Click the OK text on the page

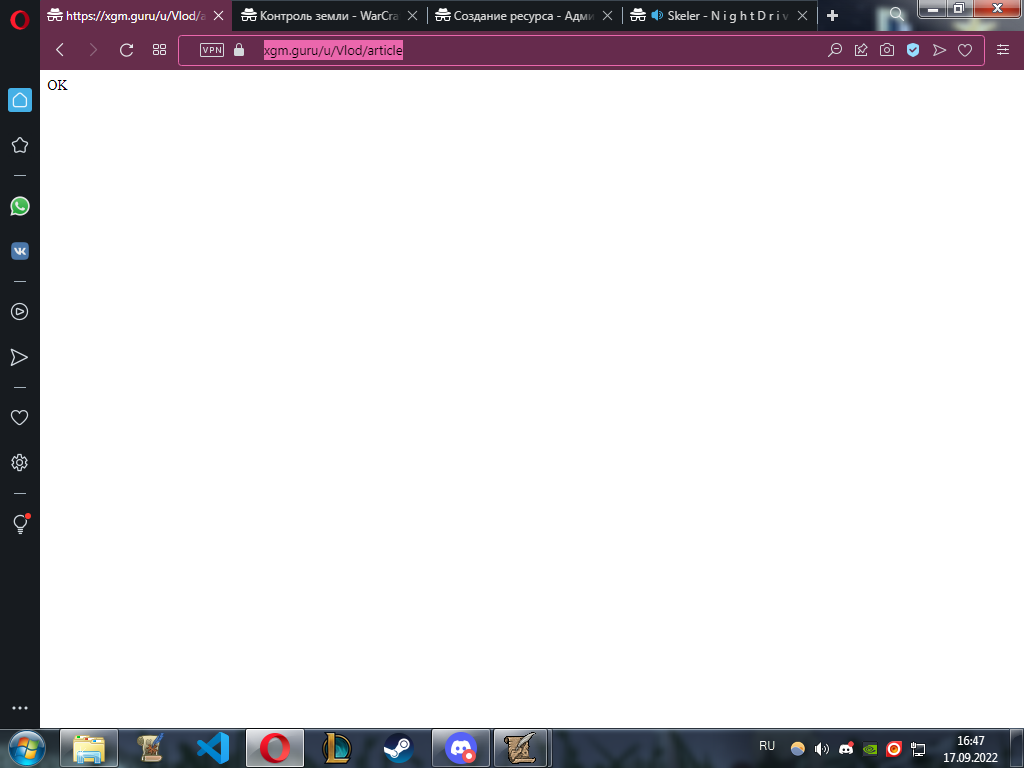coord(57,85)
